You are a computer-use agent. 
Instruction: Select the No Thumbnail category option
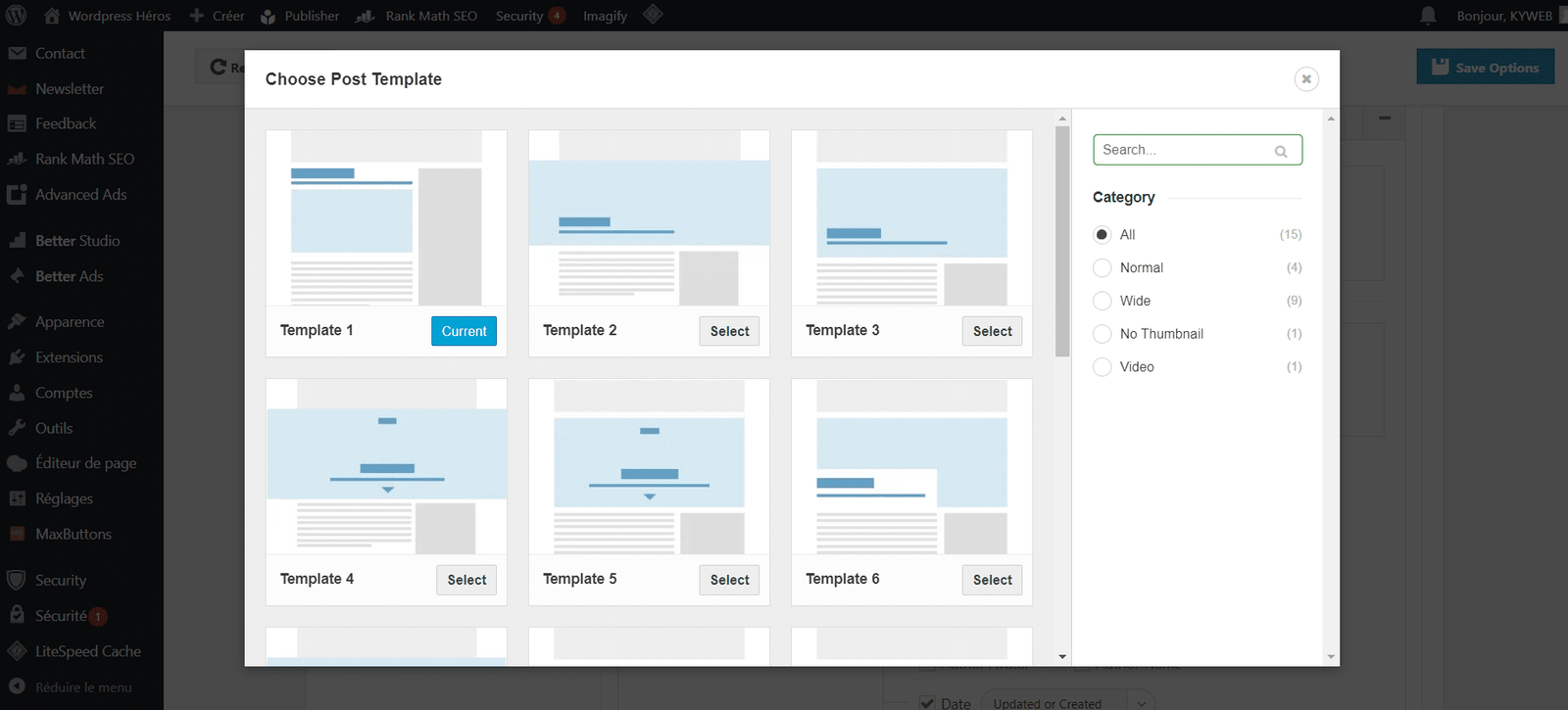1102,334
